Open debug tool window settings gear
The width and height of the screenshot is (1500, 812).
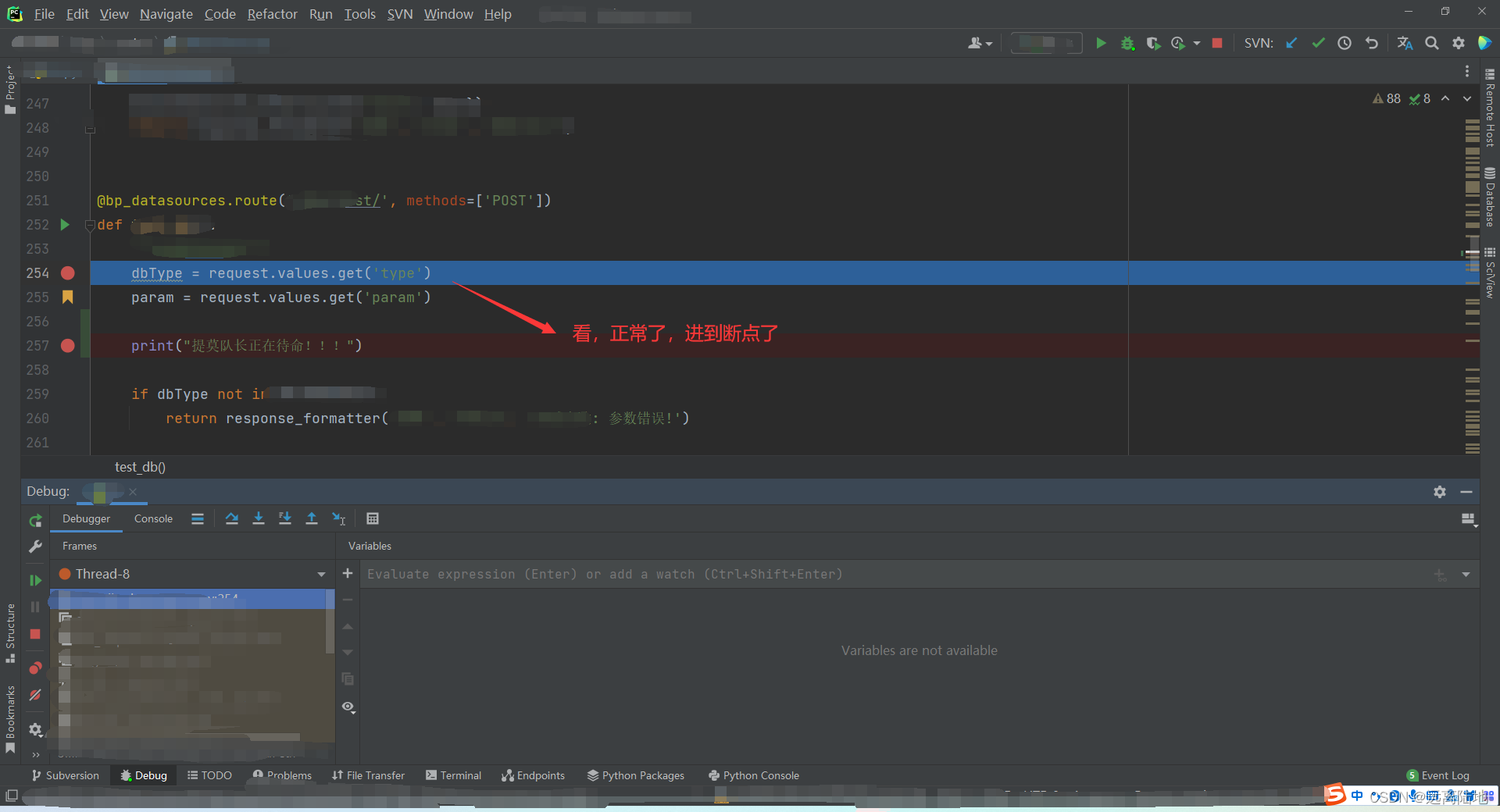[1440, 492]
